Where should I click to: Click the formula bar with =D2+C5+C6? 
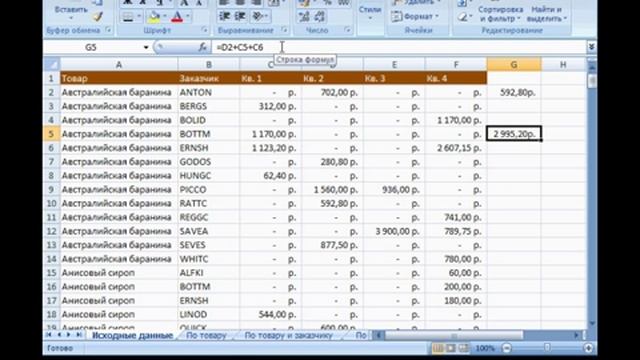(398, 47)
